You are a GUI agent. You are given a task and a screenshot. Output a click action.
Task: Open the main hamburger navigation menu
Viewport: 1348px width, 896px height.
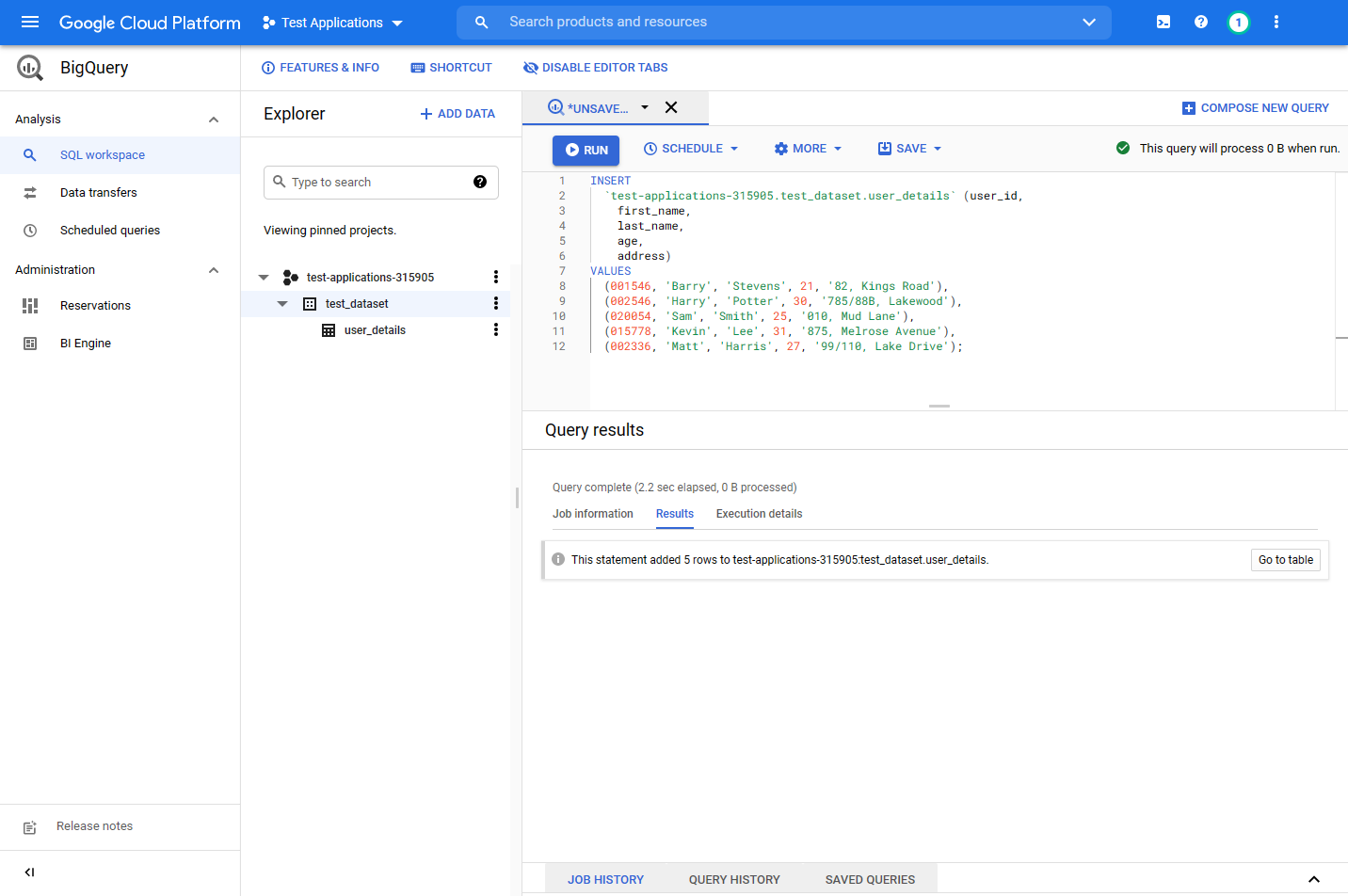pos(30,22)
